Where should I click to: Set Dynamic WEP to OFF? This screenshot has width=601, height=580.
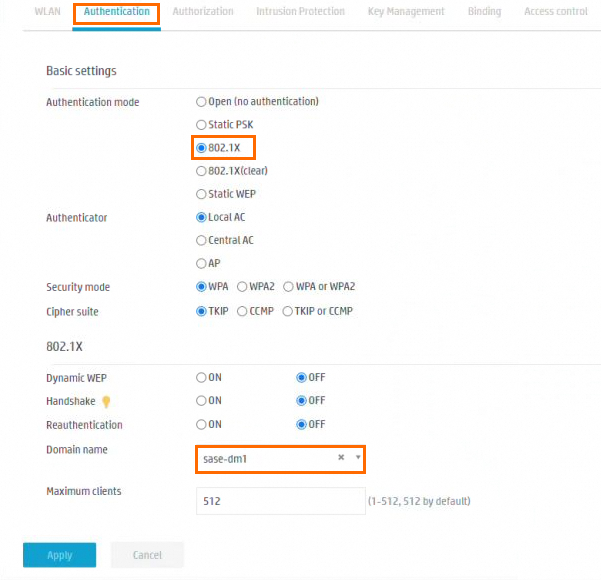coord(301,378)
